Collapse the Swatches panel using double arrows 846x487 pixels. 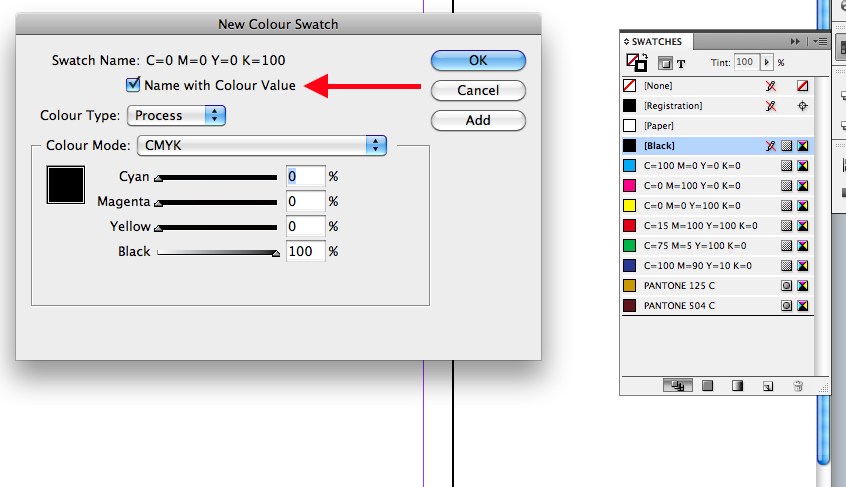click(796, 41)
